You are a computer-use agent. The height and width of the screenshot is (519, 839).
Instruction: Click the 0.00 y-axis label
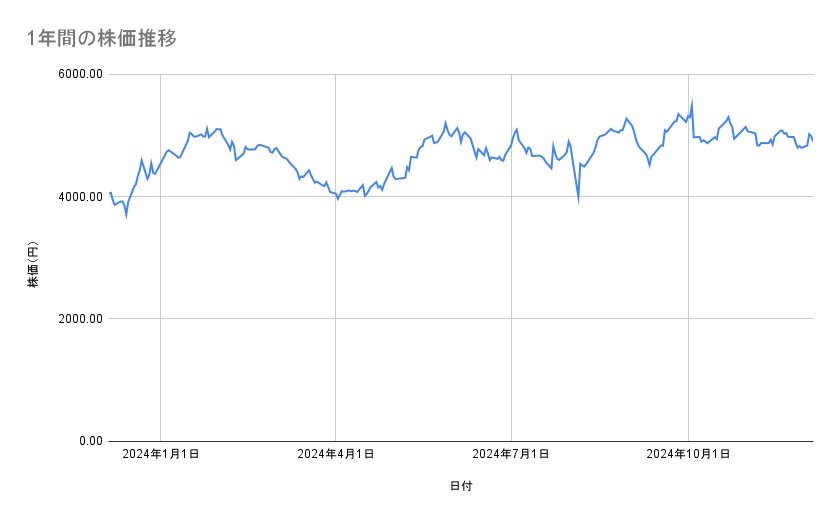pos(88,441)
